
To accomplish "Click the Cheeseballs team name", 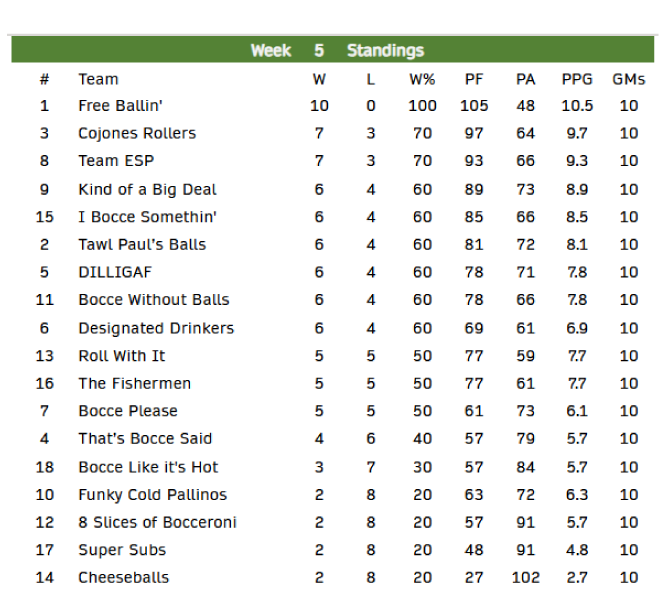I will click(x=124, y=578).
